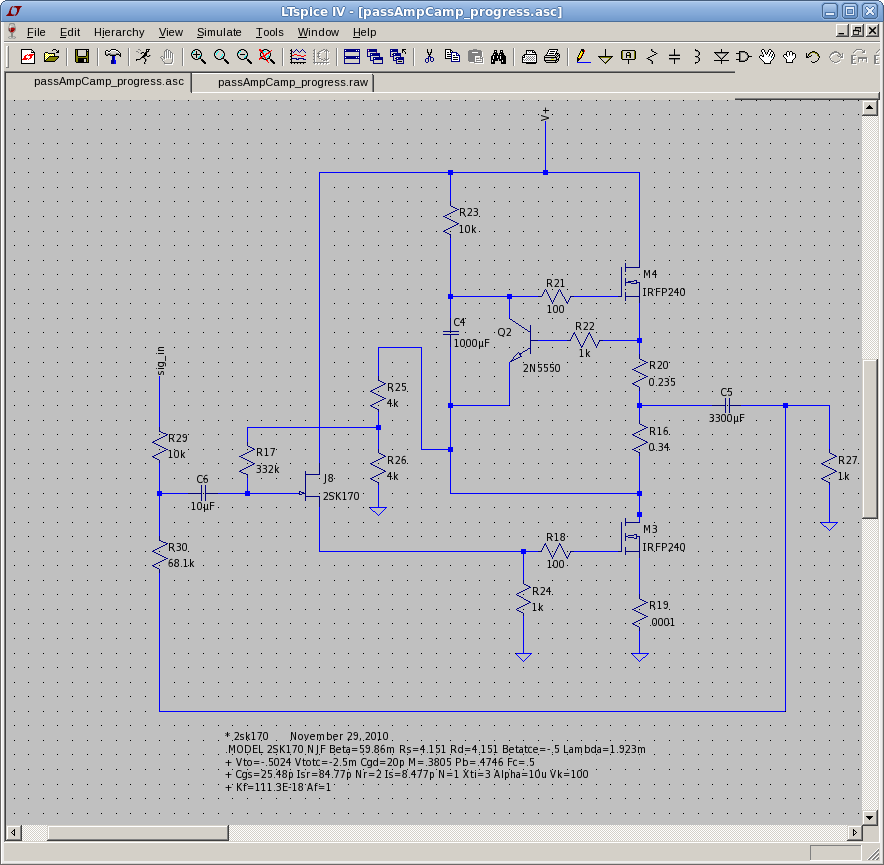Click the close all windows toolbar icon
Screen dimensions: 884x865
coord(398,56)
